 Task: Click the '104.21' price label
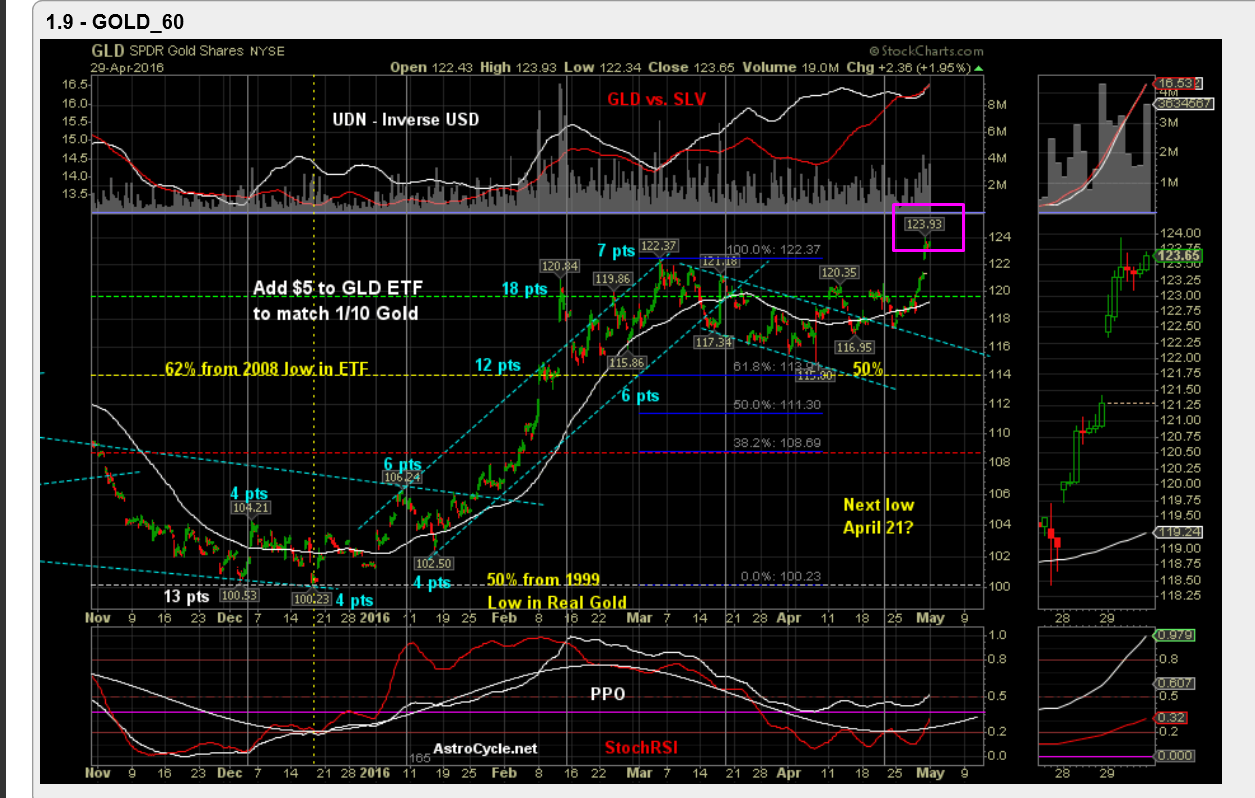coord(250,508)
